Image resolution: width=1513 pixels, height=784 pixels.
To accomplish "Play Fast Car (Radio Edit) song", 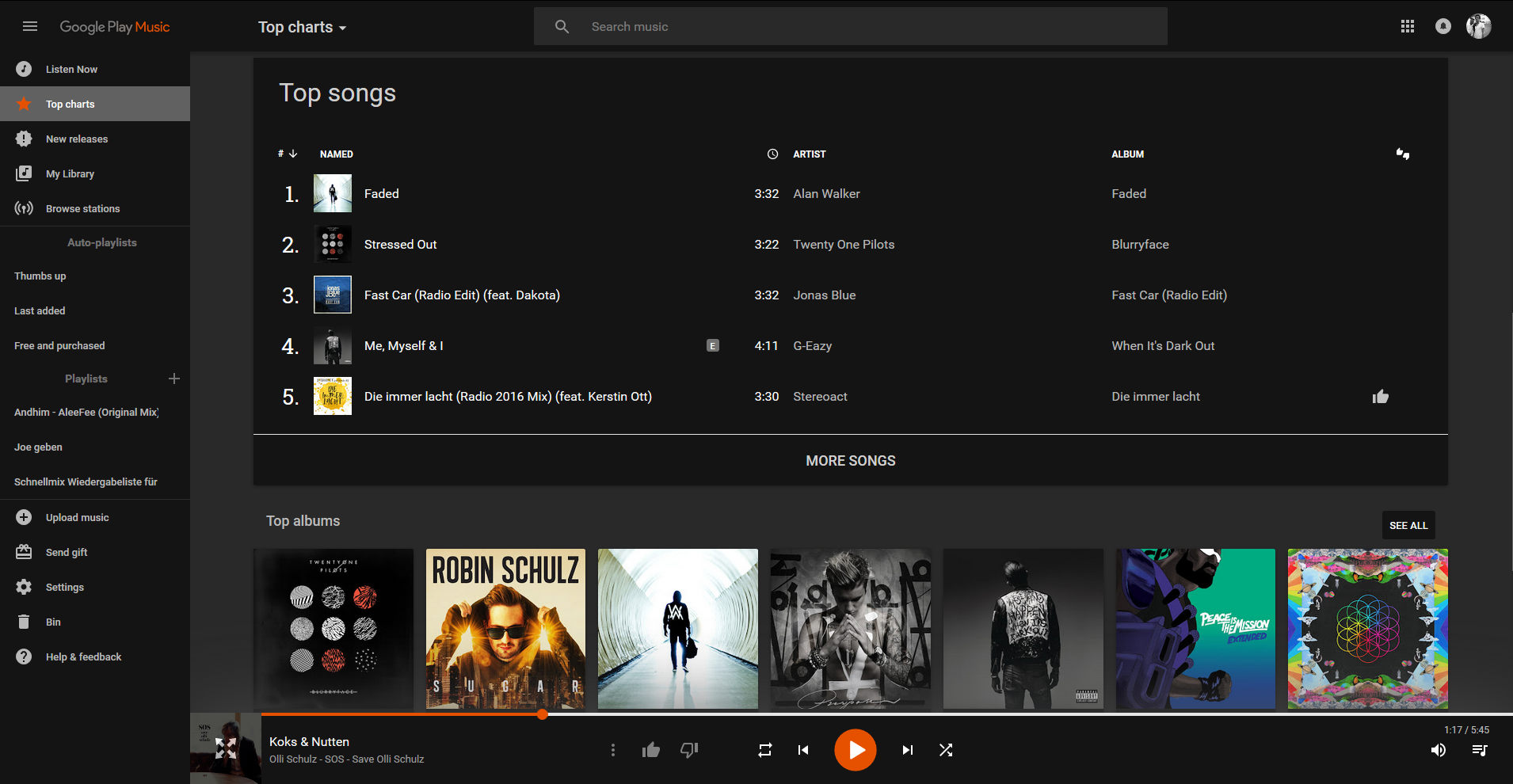I will tap(462, 295).
